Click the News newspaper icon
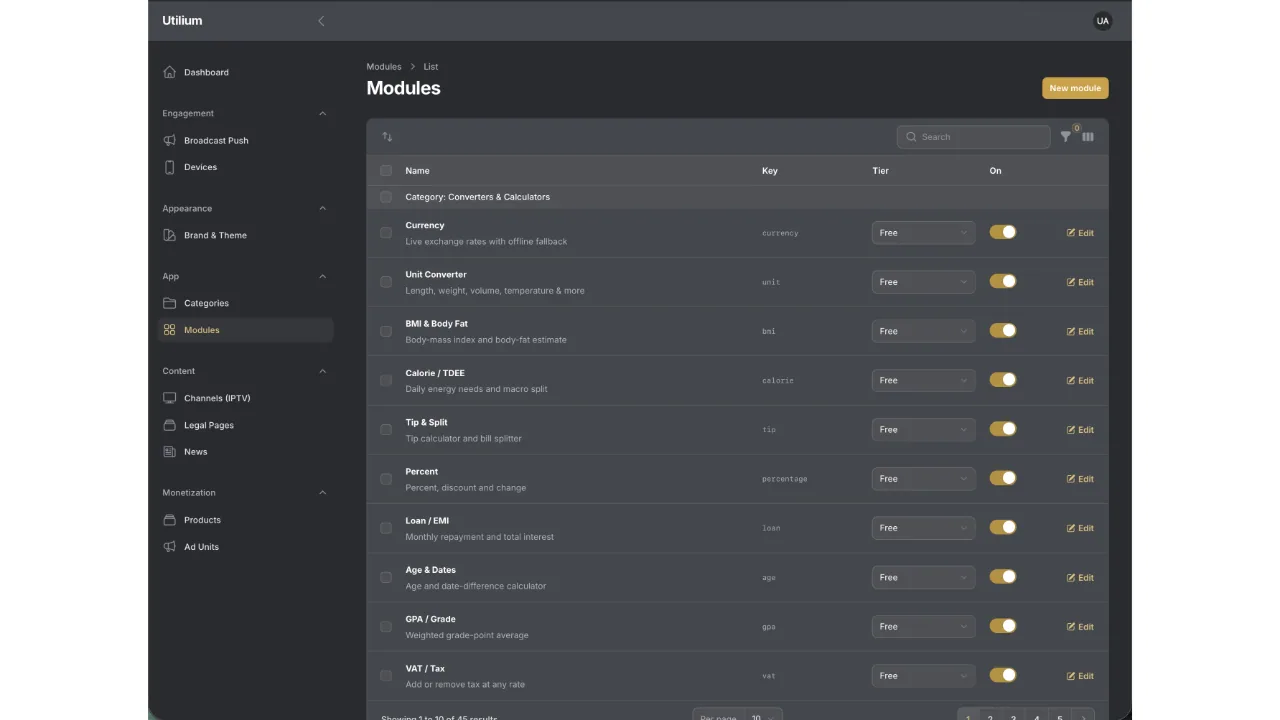Image resolution: width=1280 pixels, height=720 pixels. tap(169, 452)
